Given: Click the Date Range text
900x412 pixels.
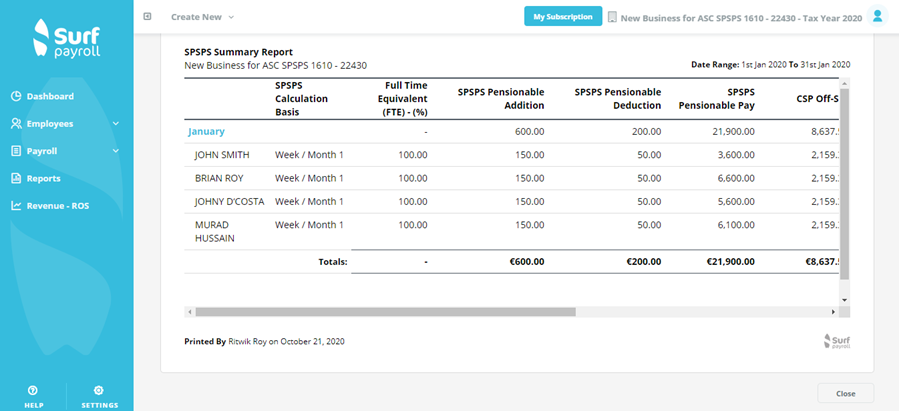Looking at the screenshot, I should [771, 65].
